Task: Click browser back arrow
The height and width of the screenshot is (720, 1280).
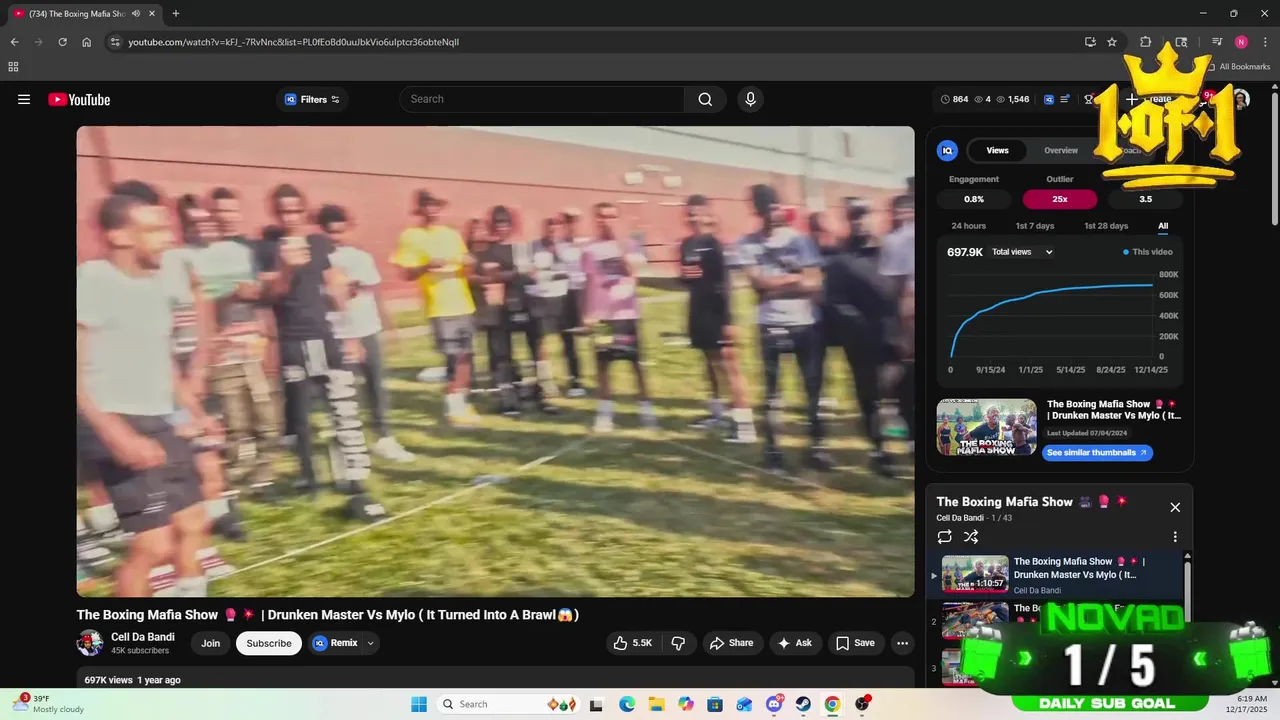Action: click(14, 42)
